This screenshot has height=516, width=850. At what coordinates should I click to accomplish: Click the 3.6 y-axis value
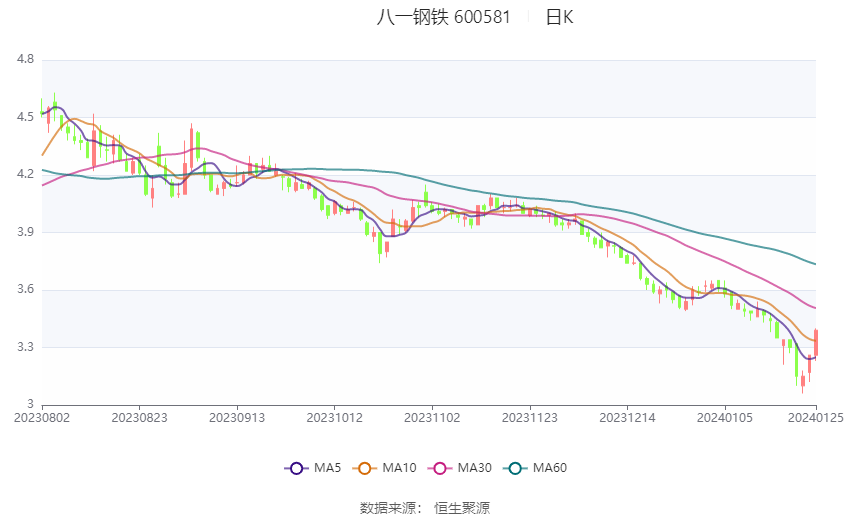point(25,289)
